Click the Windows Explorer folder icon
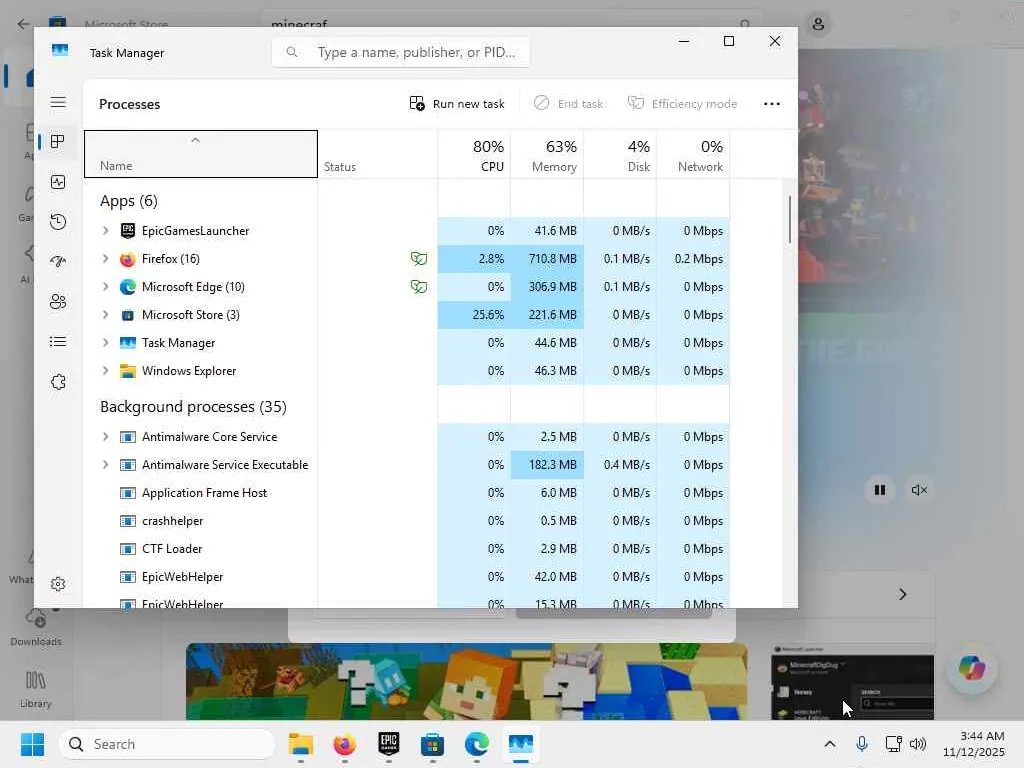The image size is (1024, 768). click(128, 371)
